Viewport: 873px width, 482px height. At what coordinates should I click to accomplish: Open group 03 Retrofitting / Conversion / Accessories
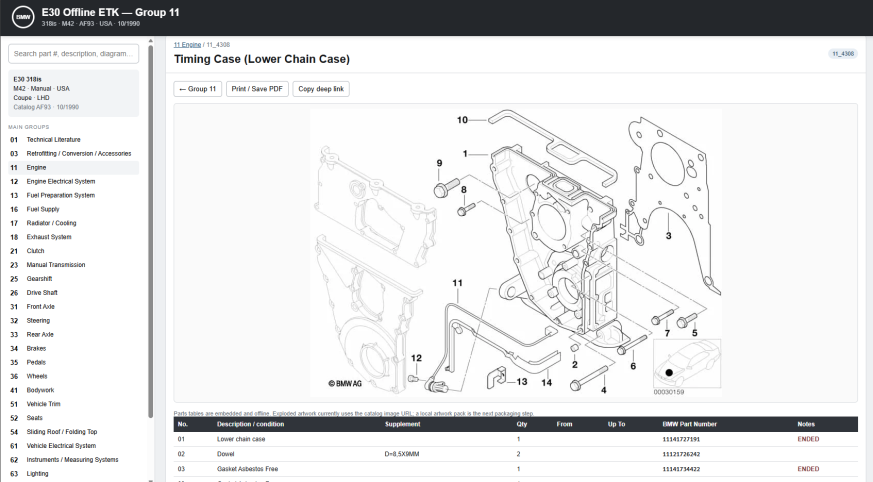pos(73,154)
